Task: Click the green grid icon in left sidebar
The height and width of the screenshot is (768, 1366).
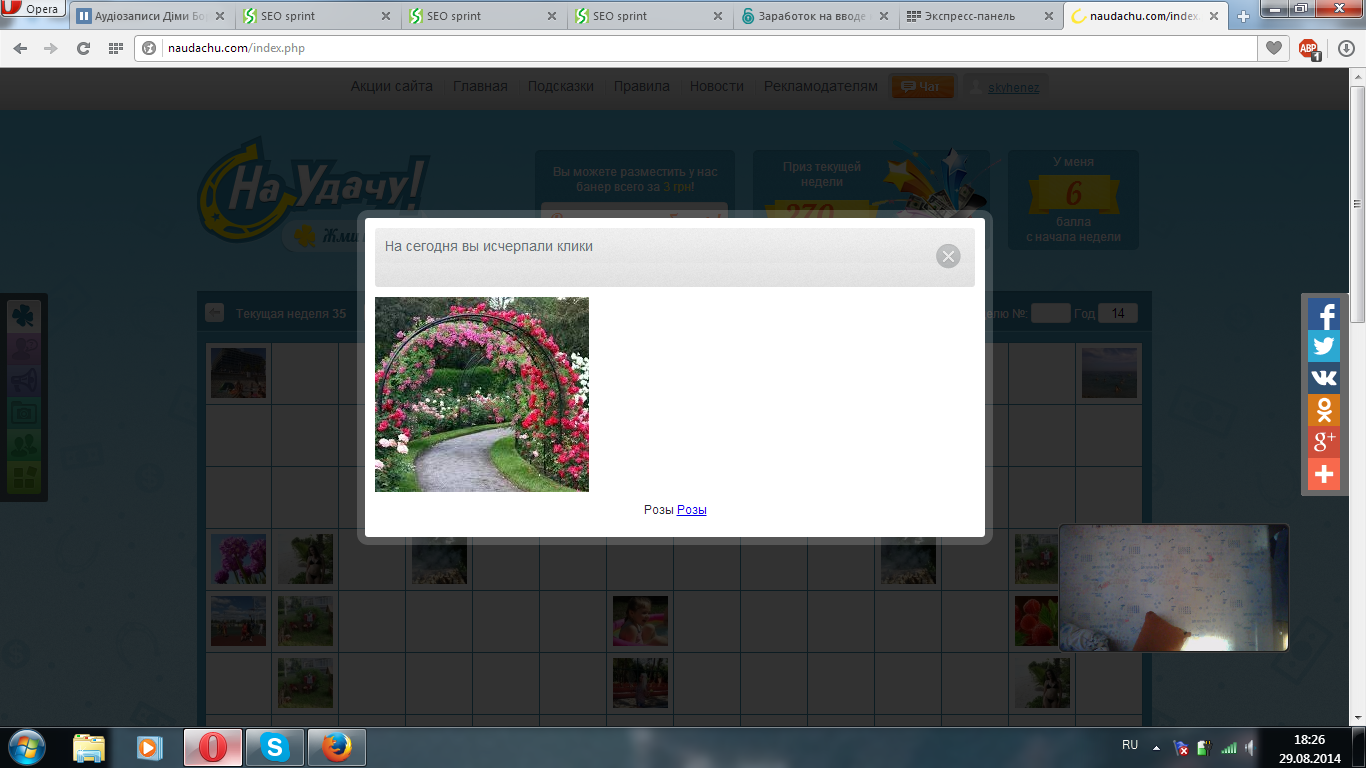Action: tap(24, 478)
